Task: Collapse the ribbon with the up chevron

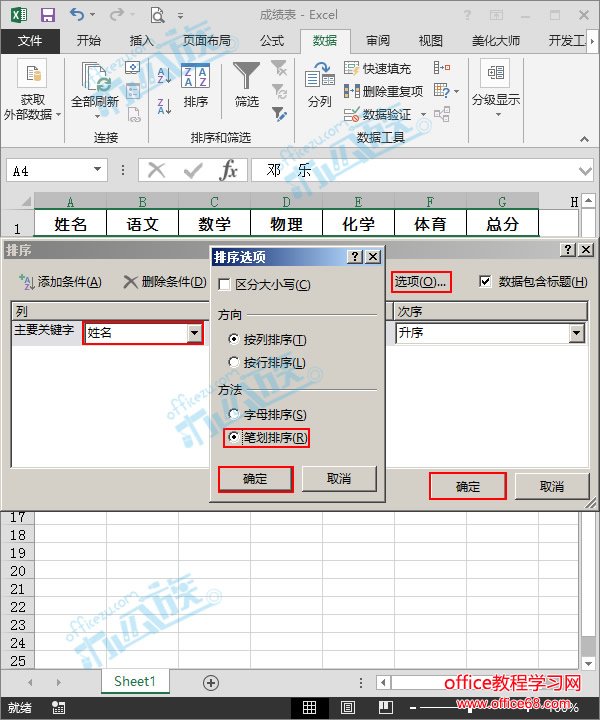Action: [x=584, y=139]
